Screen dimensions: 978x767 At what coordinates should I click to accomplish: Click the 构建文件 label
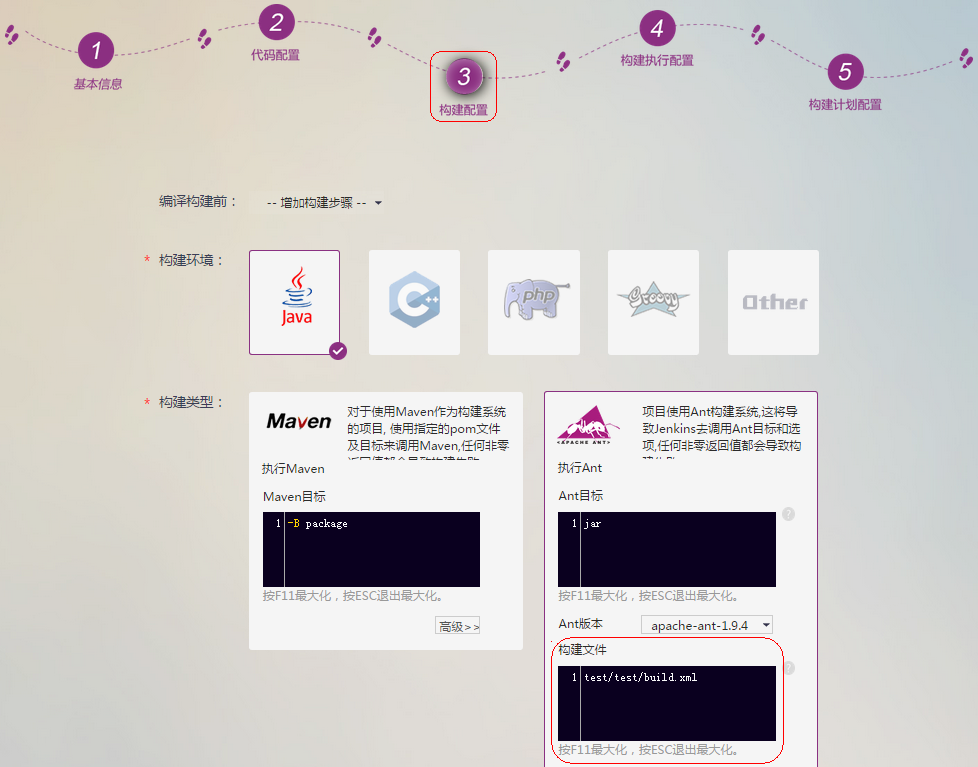(583, 650)
